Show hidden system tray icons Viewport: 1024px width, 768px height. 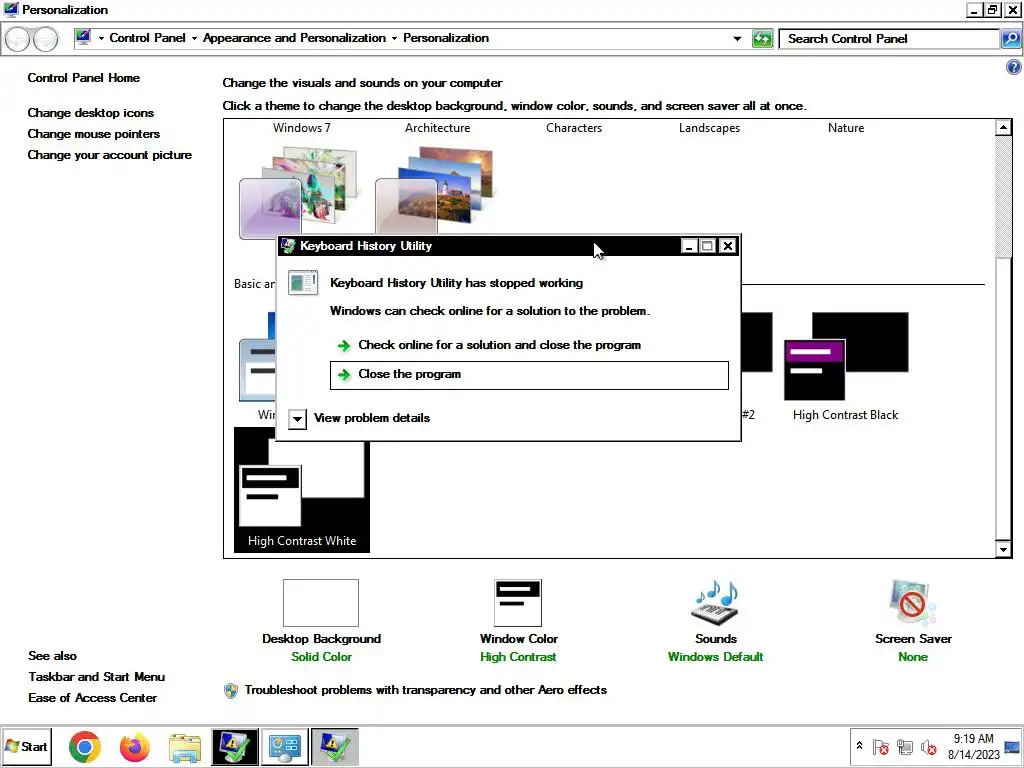[x=859, y=746]
